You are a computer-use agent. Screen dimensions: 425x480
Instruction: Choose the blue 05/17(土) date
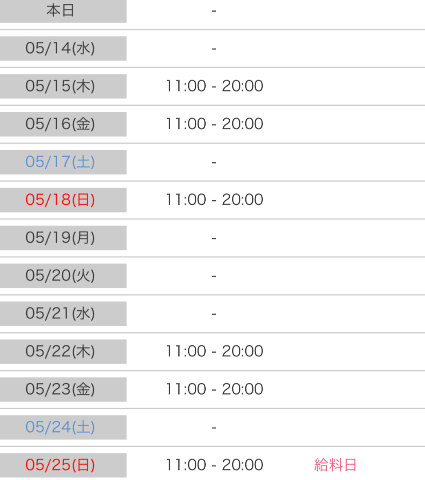coord(60,162)
